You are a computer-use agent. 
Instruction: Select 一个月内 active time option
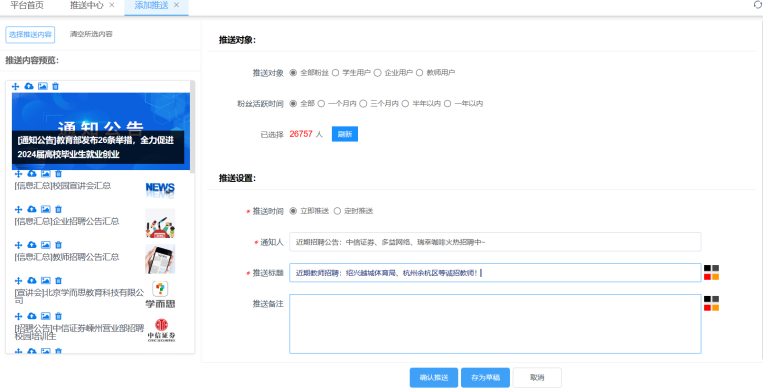321,104
